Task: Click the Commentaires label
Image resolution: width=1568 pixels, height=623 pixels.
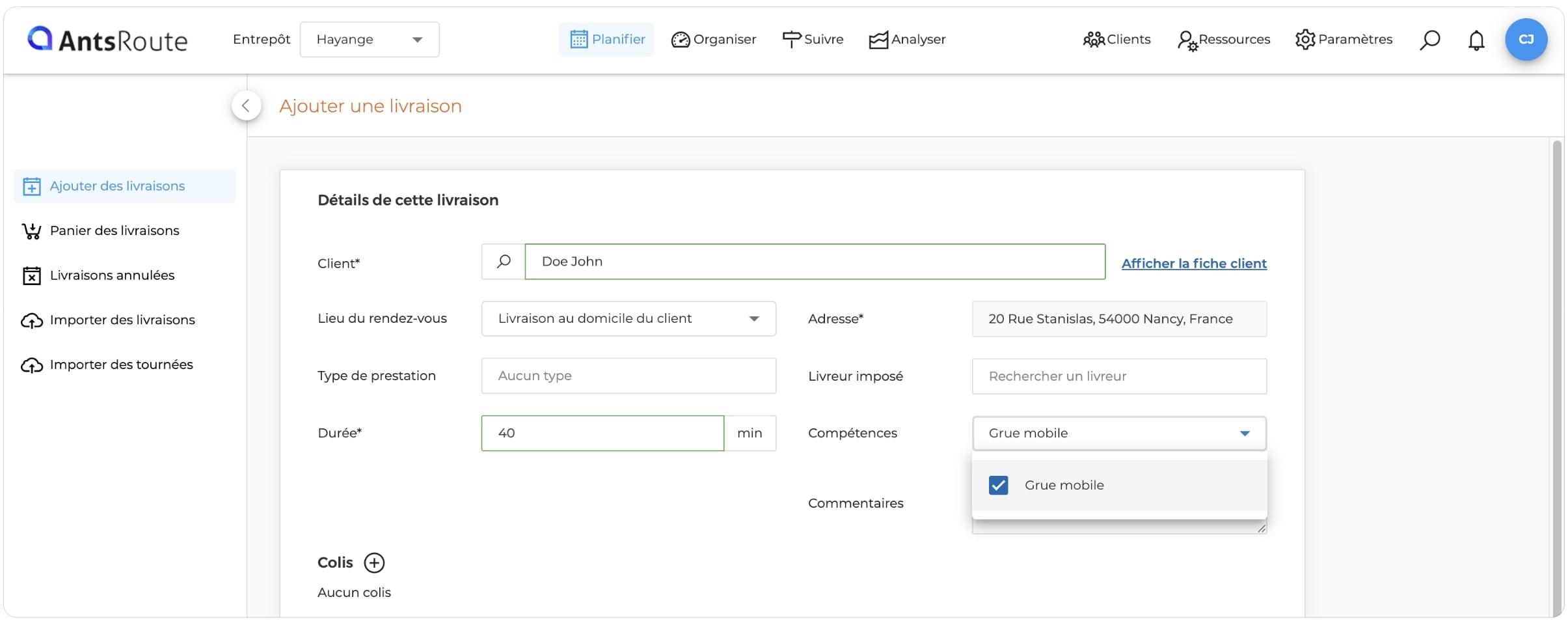Action: [x=856, y=503]
